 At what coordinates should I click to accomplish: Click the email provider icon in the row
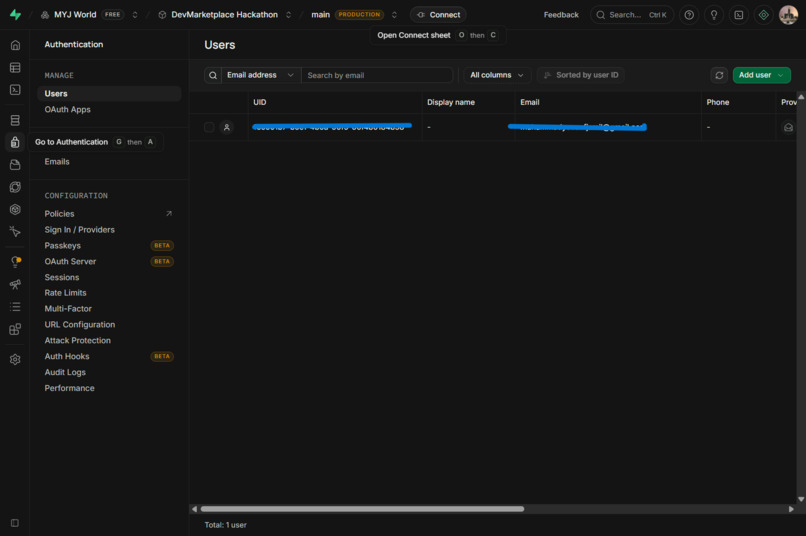tap(788, 127)
